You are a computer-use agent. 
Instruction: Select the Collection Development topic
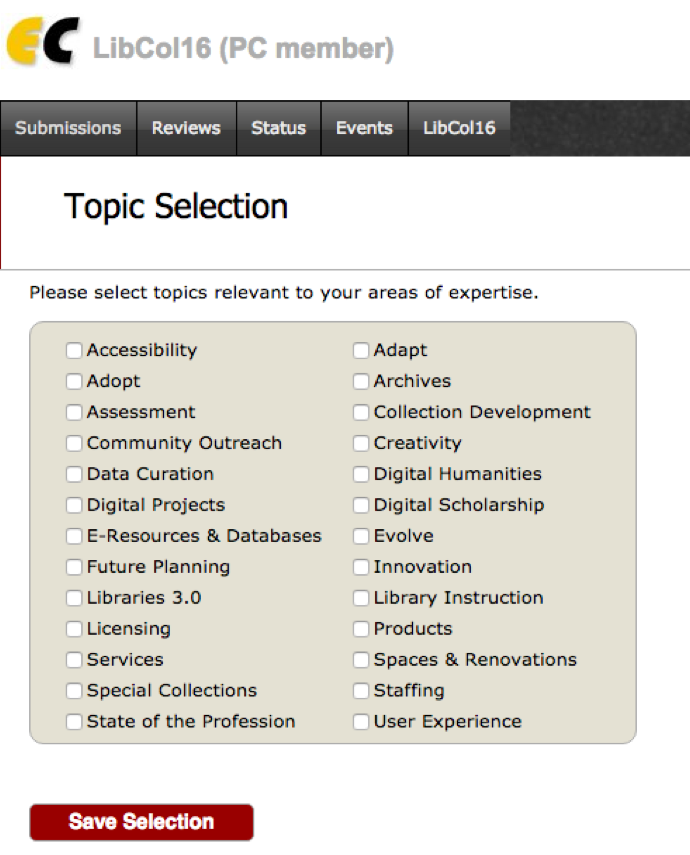(361, 412)
